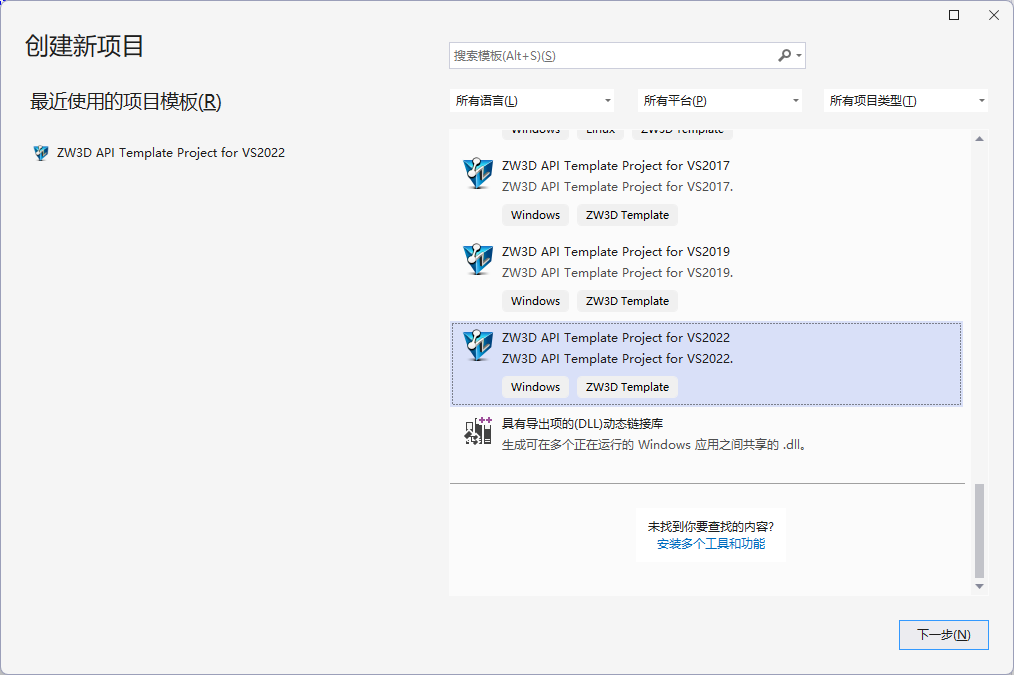Click the VS2019 template description text

click(617, 273)
